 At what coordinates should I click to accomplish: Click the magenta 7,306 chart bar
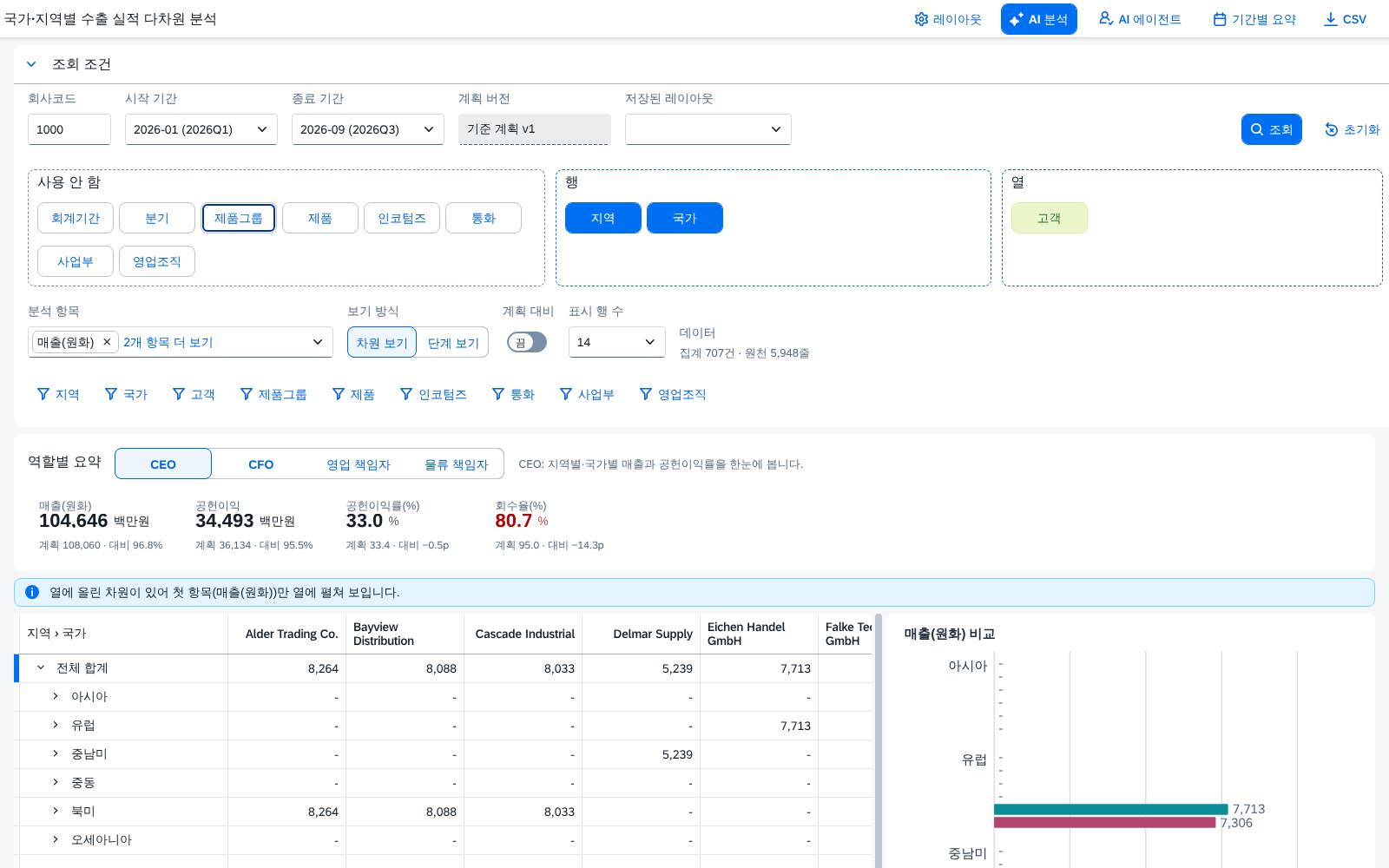pyautogui.click(x=1105, y=822)
